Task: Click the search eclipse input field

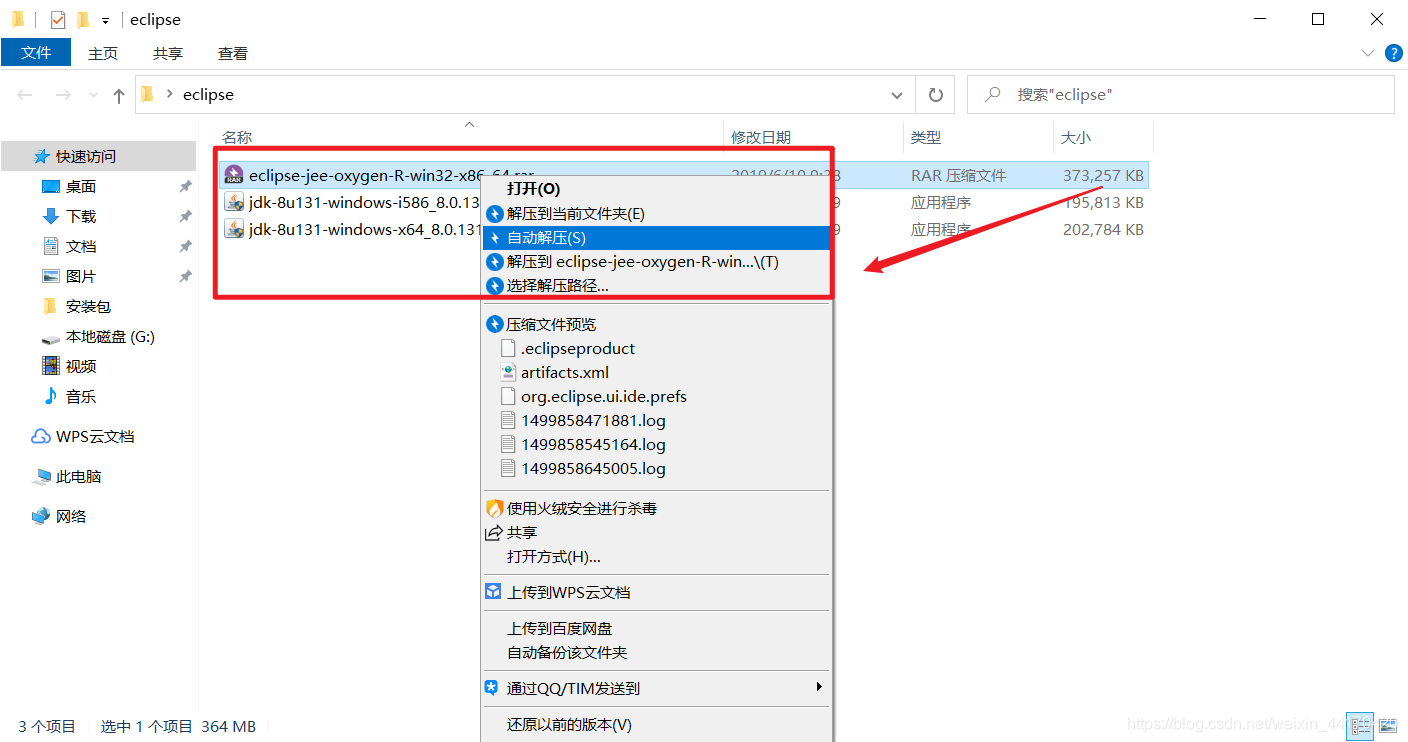Action: 1180,95
